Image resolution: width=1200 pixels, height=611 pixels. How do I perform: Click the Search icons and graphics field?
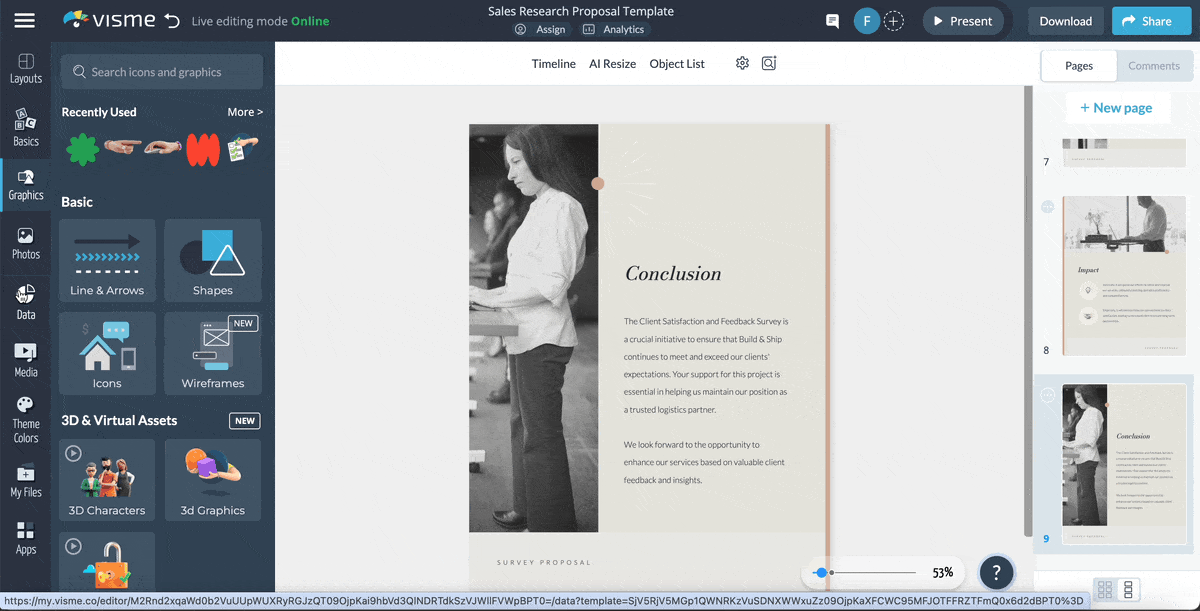pyautogui.click(x=162, y=72)
